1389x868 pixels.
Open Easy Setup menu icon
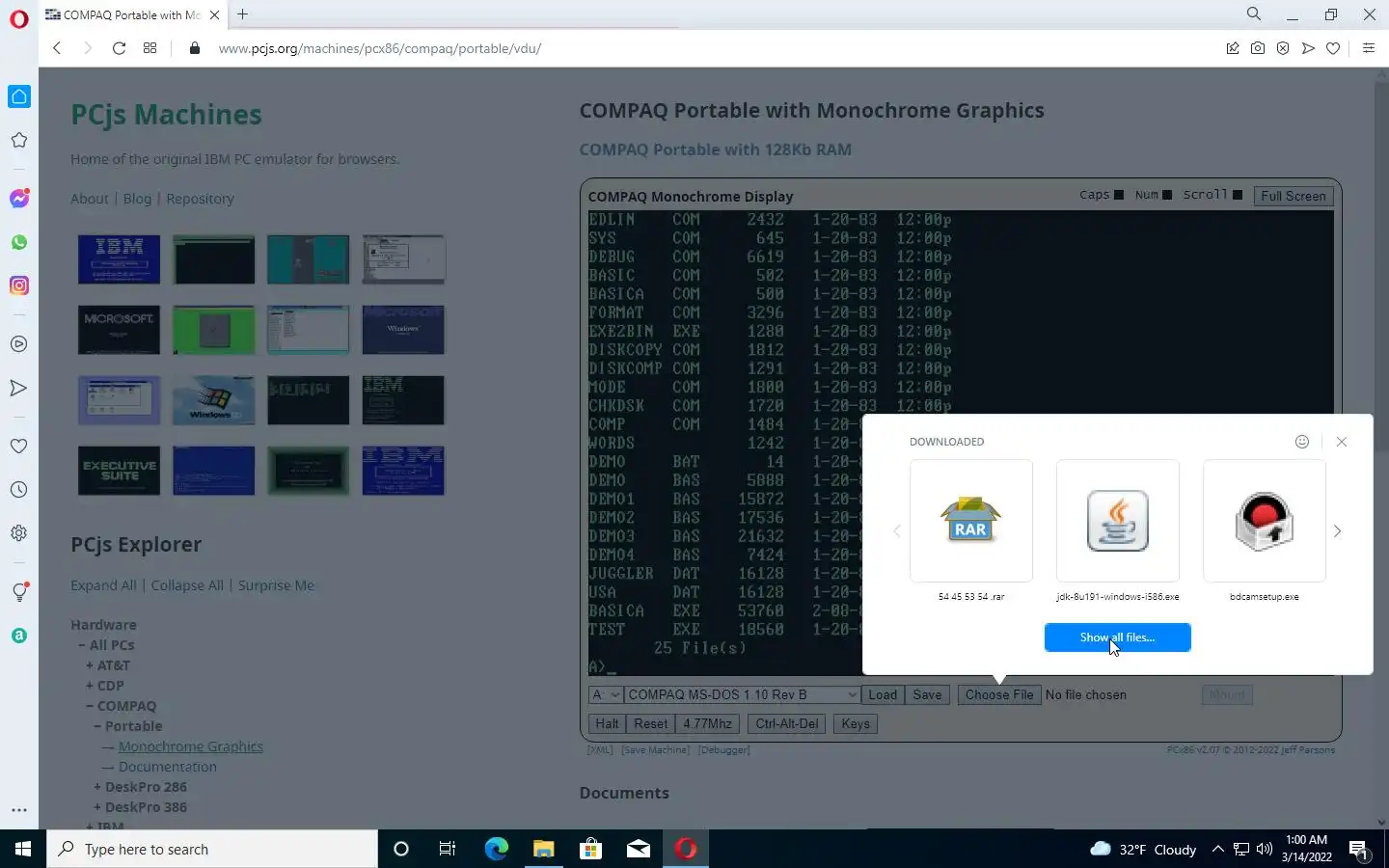1368,48
